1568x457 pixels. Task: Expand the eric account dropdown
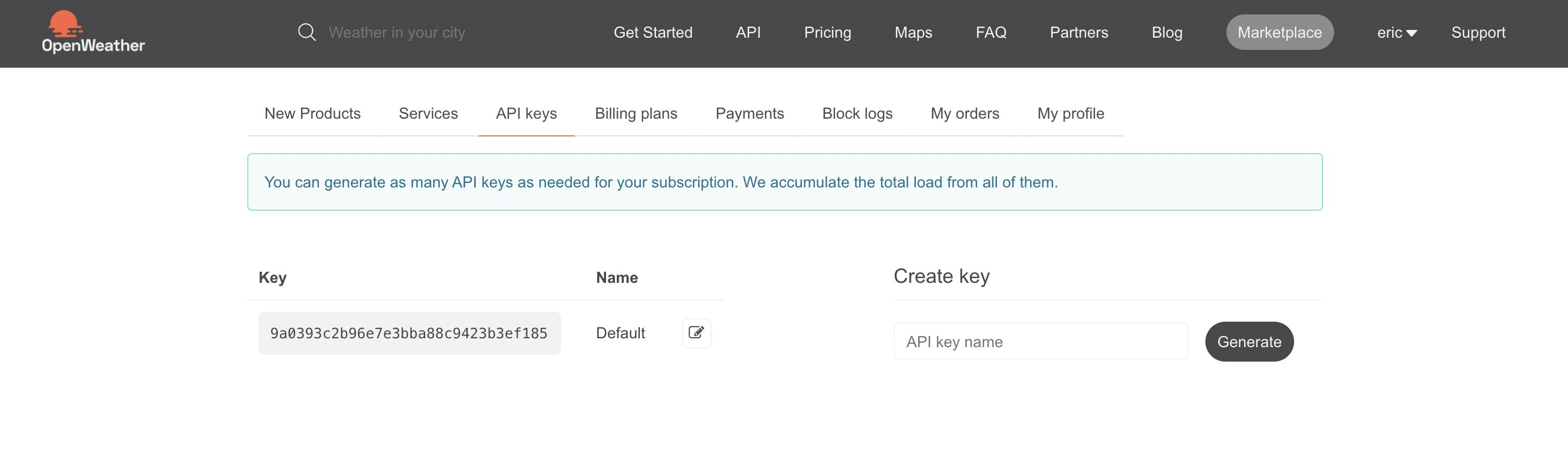tap(1396, 32)
